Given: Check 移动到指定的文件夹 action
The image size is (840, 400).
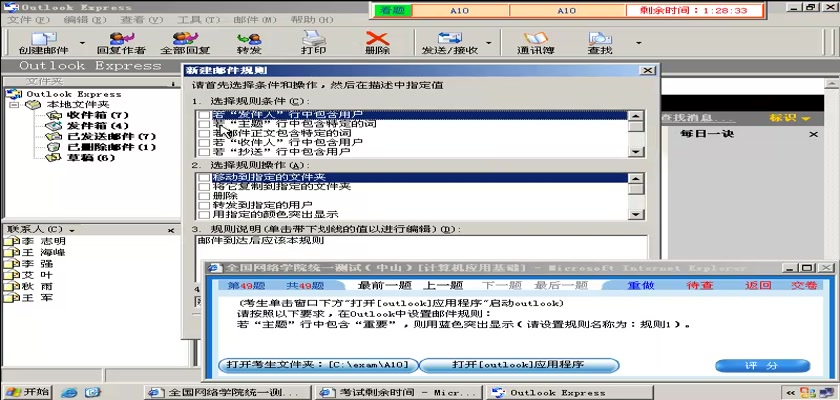Looking at the screenshot, I should tap(204, 177).
